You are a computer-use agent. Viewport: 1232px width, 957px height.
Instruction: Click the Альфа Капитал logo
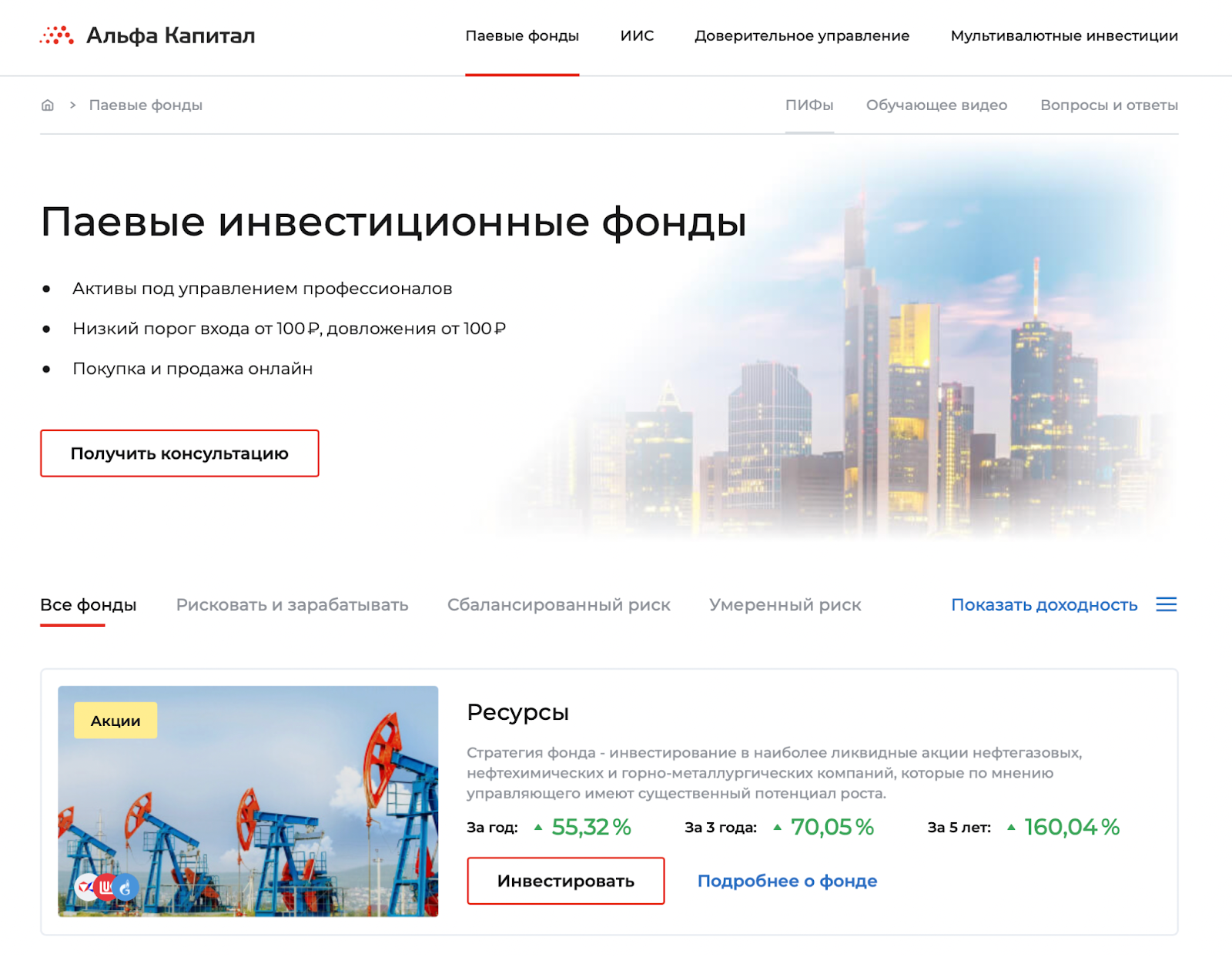coord(147,35)
